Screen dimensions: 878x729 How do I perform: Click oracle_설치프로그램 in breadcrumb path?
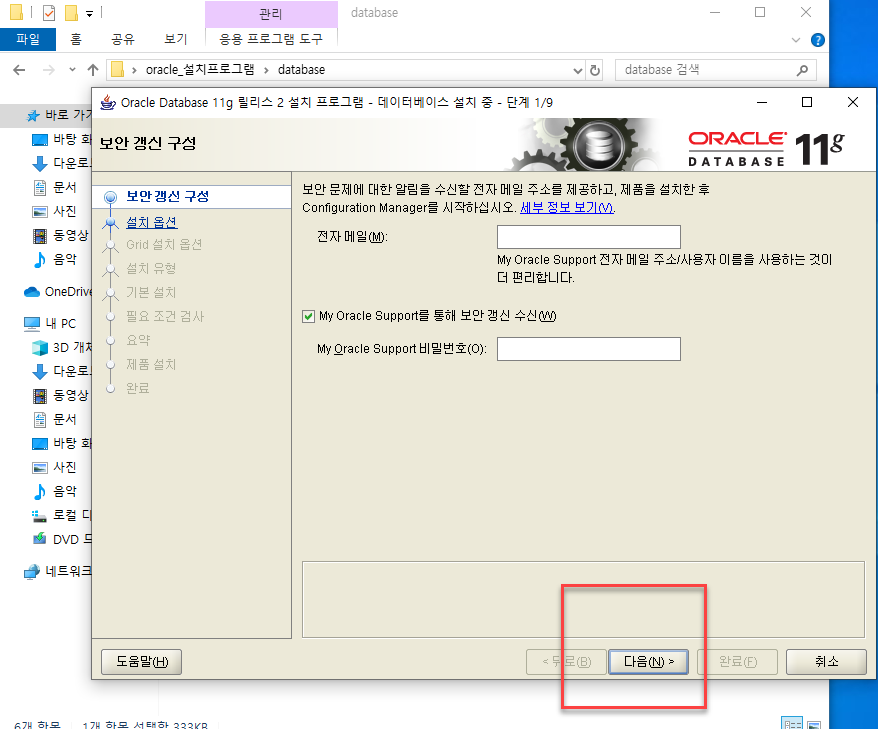click(x=200, y=70)
